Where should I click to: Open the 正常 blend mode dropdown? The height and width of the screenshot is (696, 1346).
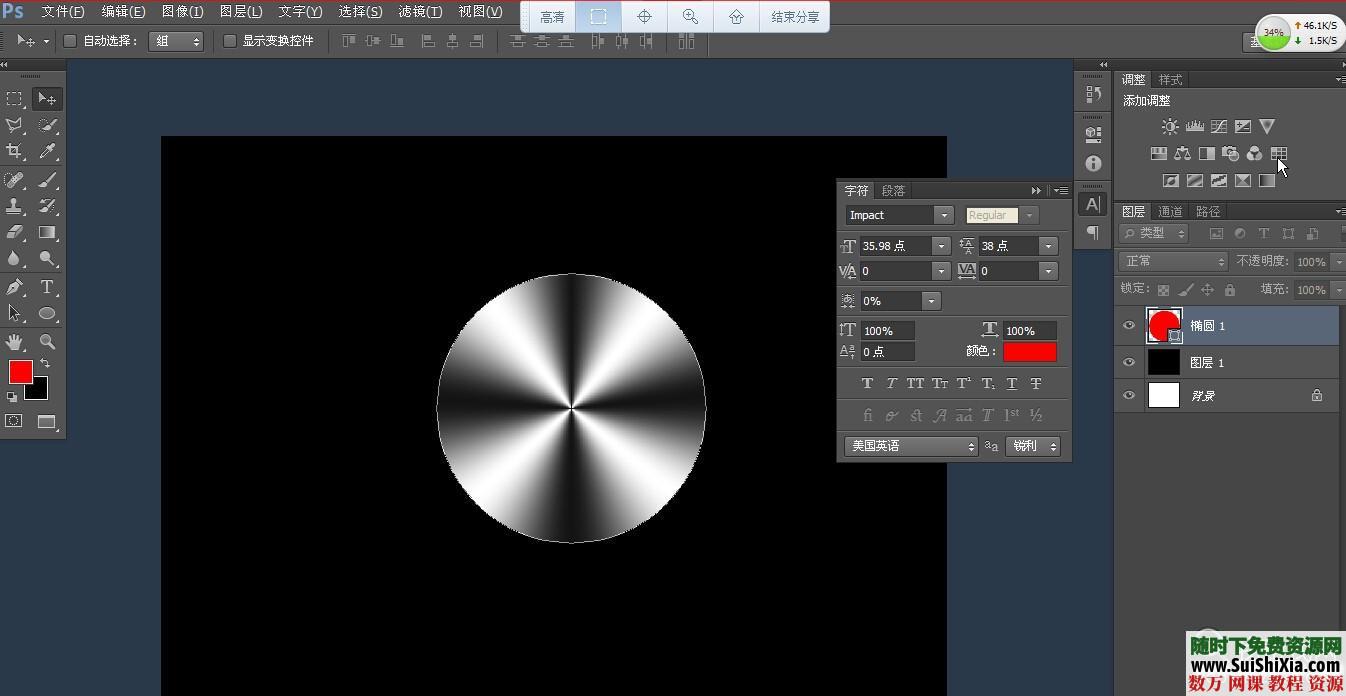[1172, 261]
